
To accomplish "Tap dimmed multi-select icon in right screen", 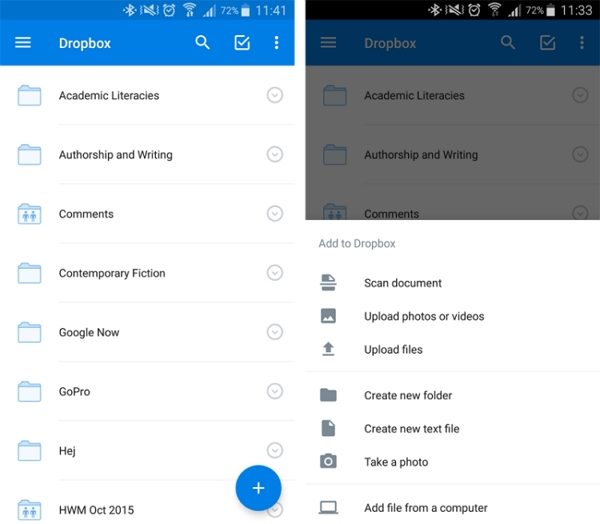I will (548, 42).
